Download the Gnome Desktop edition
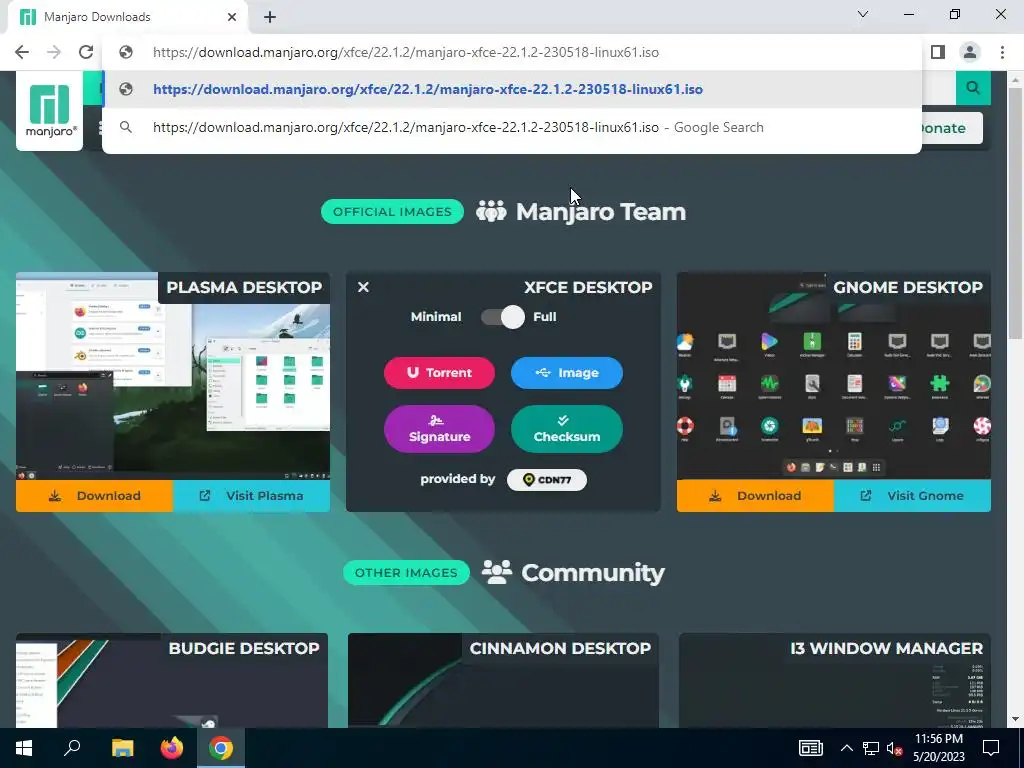This screenshot has width=1024, height=768. [756, 496]
